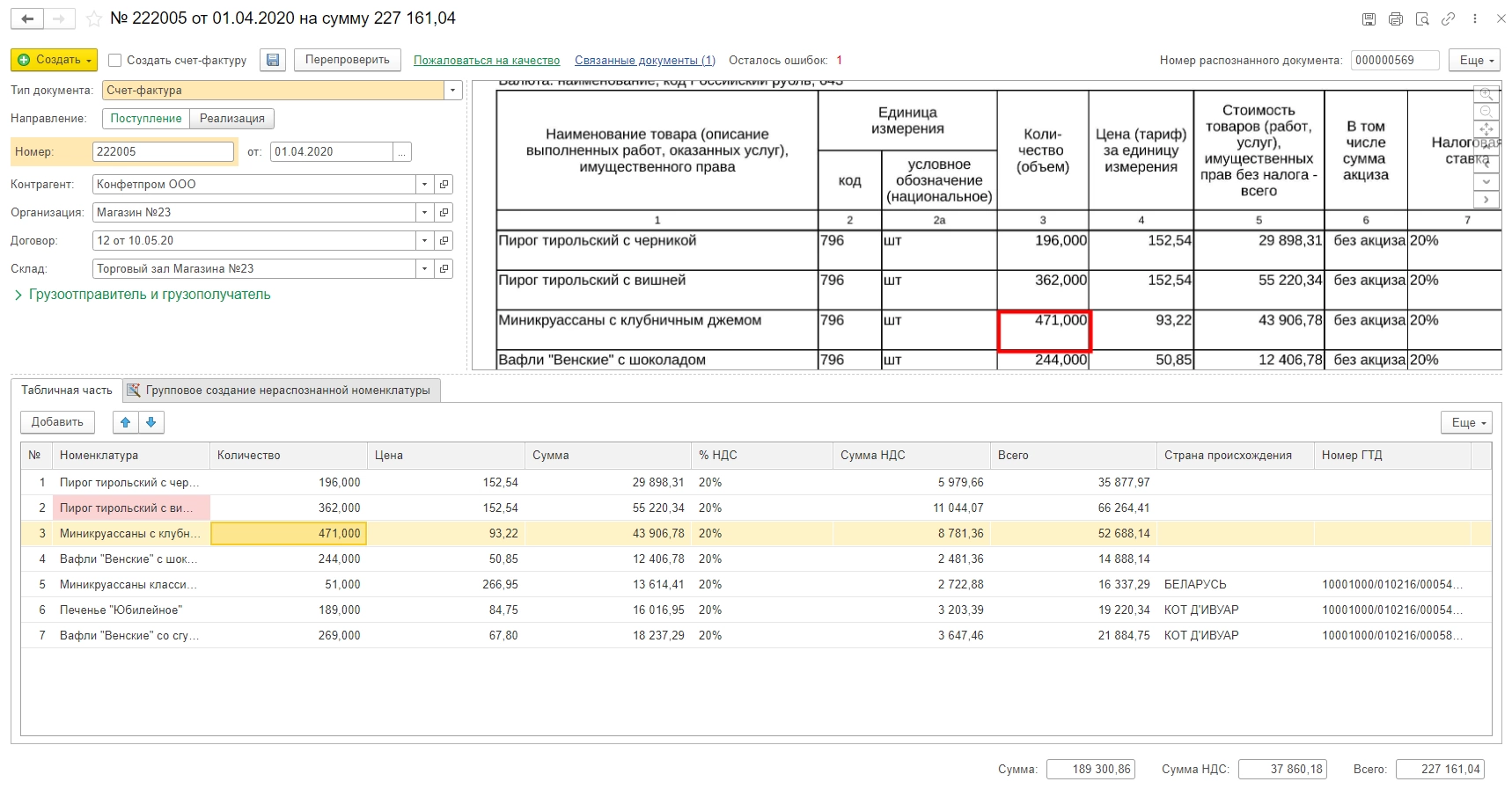
Task: Click the Номер input field with 222005
Action: pos(163,152)
